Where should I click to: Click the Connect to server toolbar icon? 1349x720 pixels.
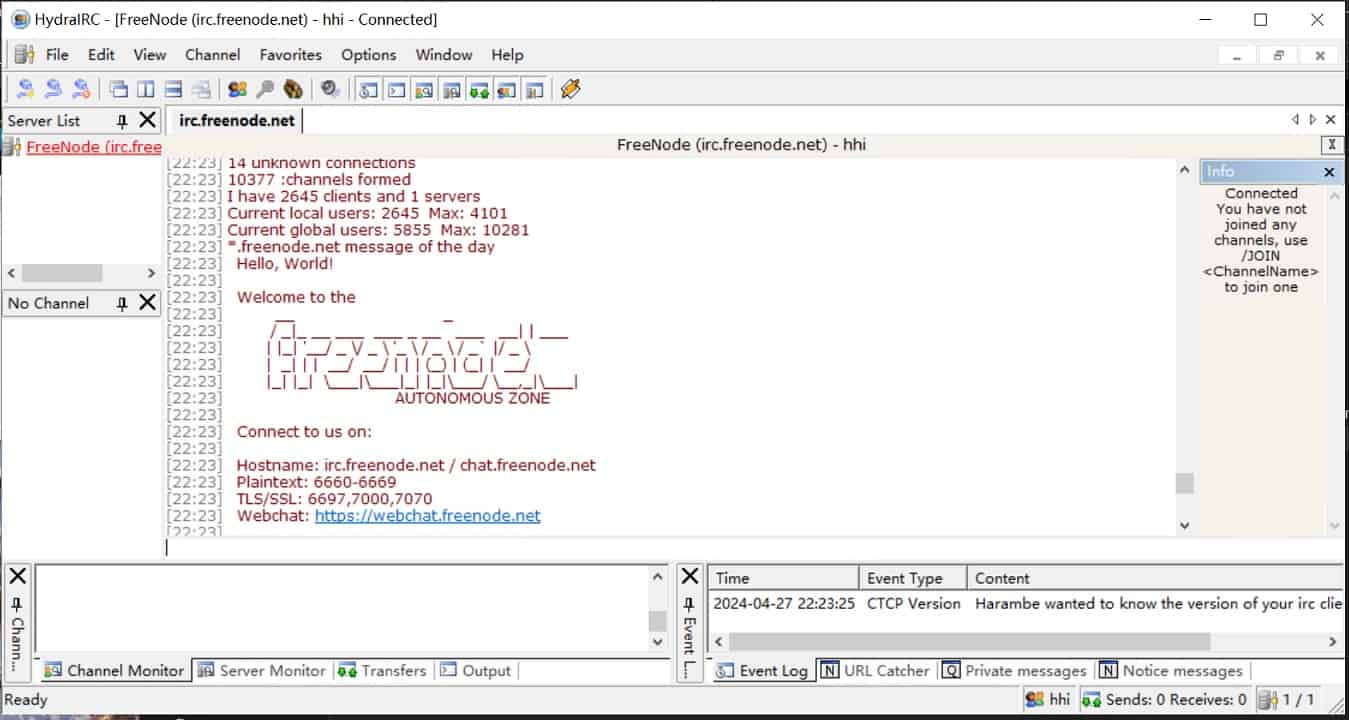[x=26, y=90]
